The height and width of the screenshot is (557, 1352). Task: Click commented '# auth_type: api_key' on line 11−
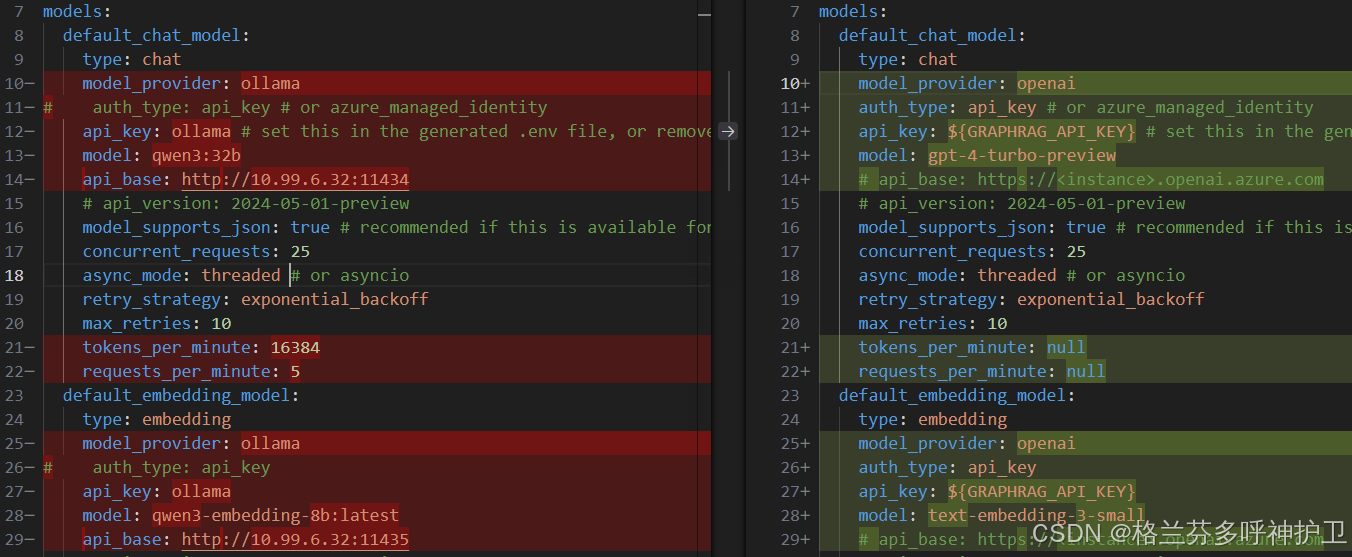click(x=157, y=107)
